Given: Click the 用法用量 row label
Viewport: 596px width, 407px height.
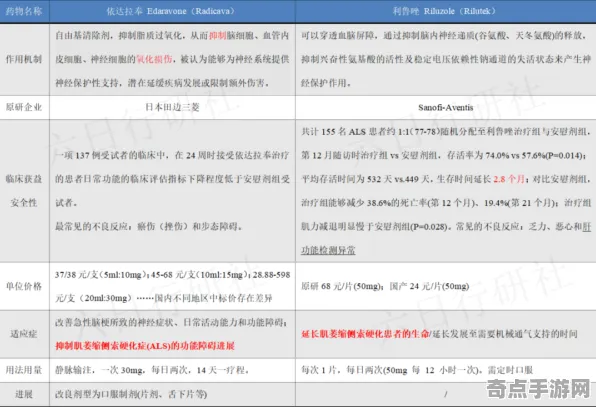Looking at the screenshot, I should point(24,370).
